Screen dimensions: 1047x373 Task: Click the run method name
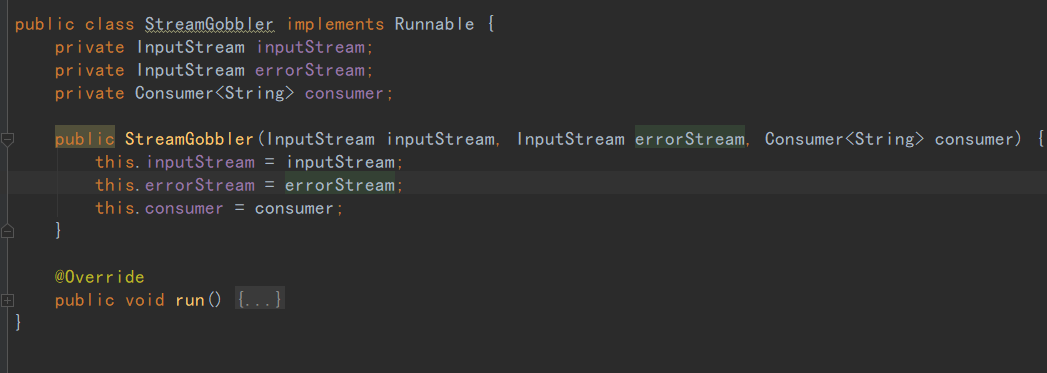(190, 300)
